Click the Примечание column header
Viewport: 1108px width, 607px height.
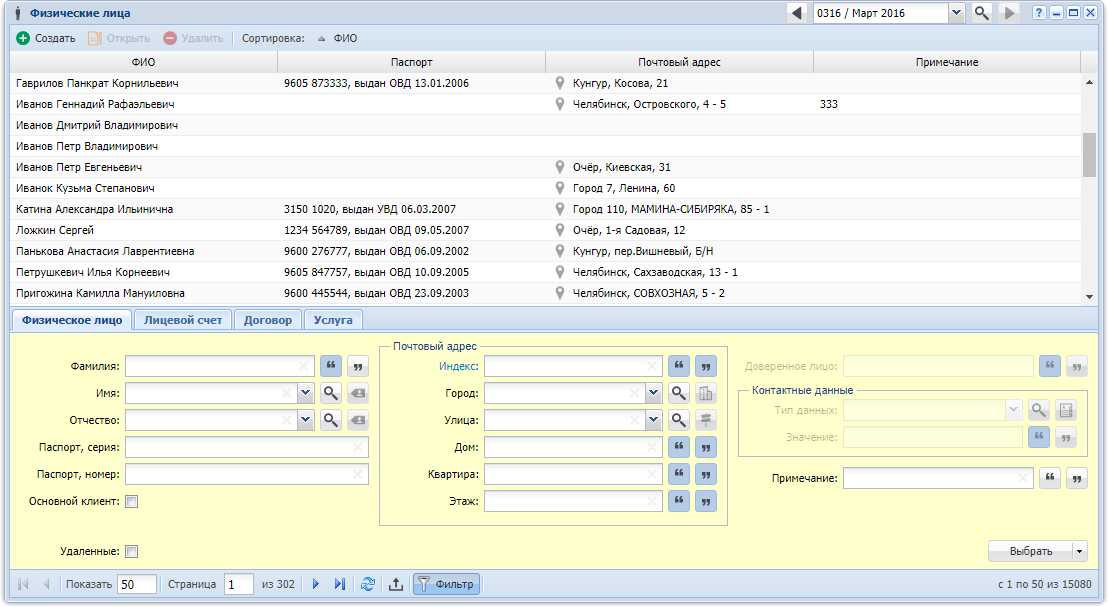(x=947, y=62)
